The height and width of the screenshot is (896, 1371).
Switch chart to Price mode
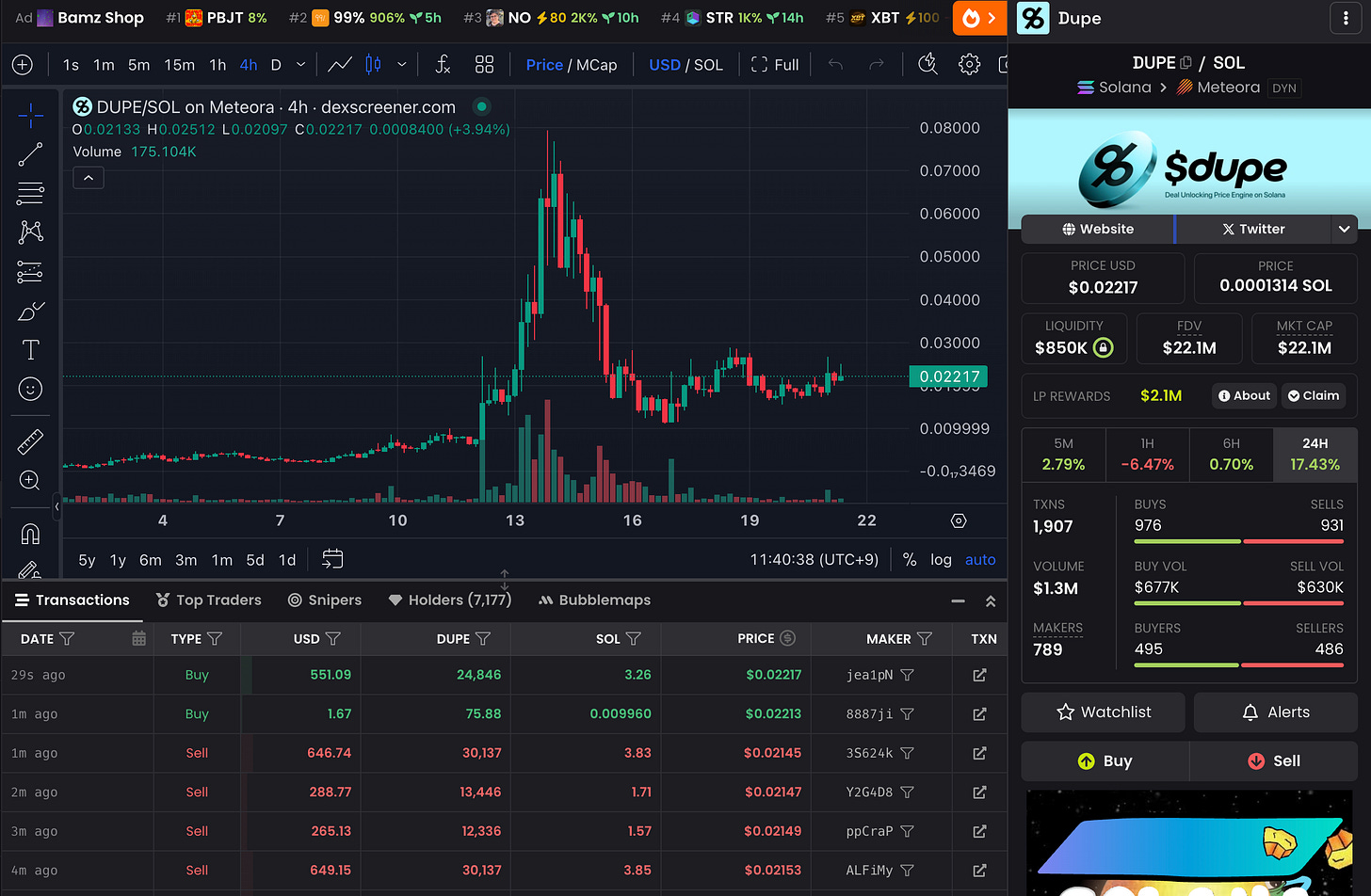tap(544, 65)
